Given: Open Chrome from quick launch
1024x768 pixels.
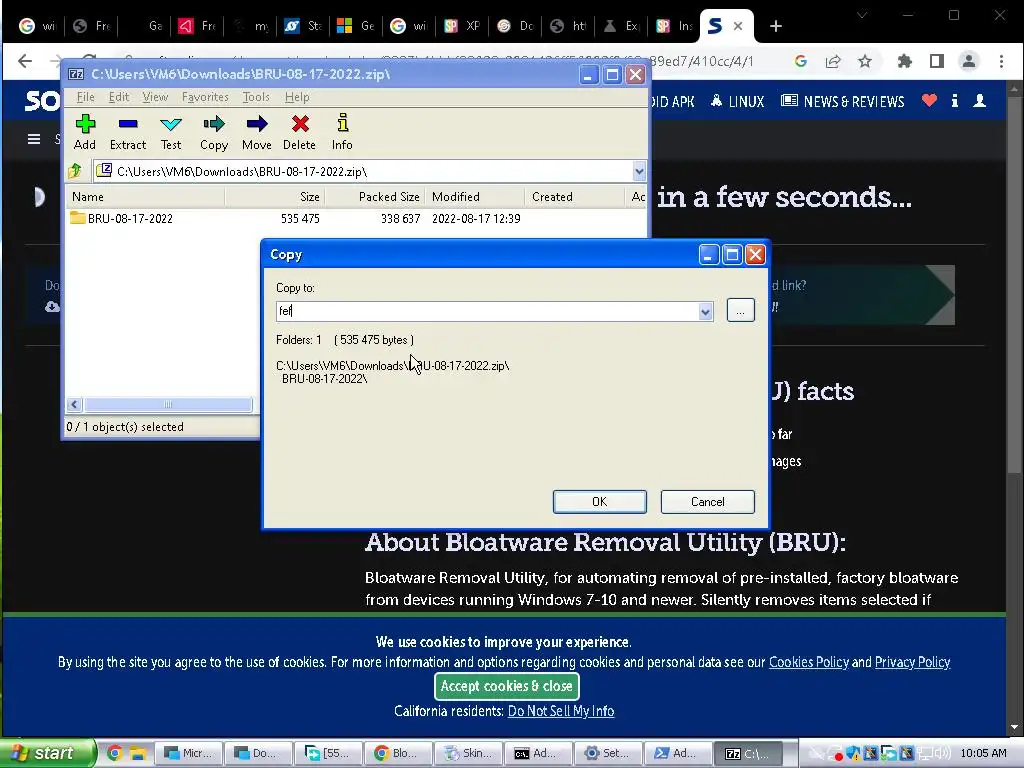Looking at the screenshot, I should 114,753.
